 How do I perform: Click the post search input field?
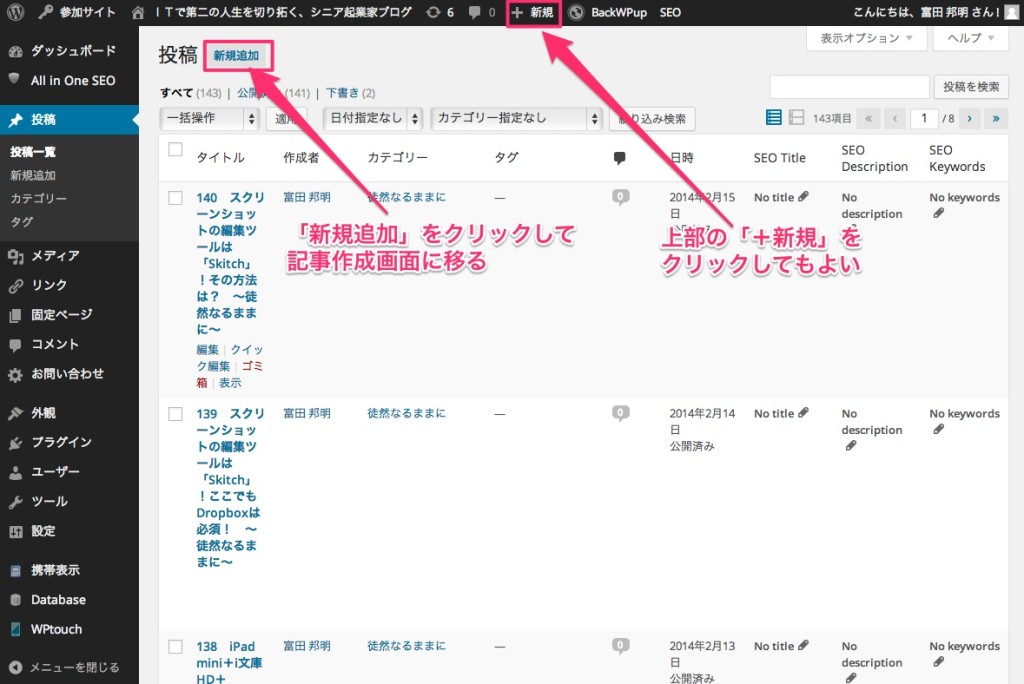click(848, 87)
